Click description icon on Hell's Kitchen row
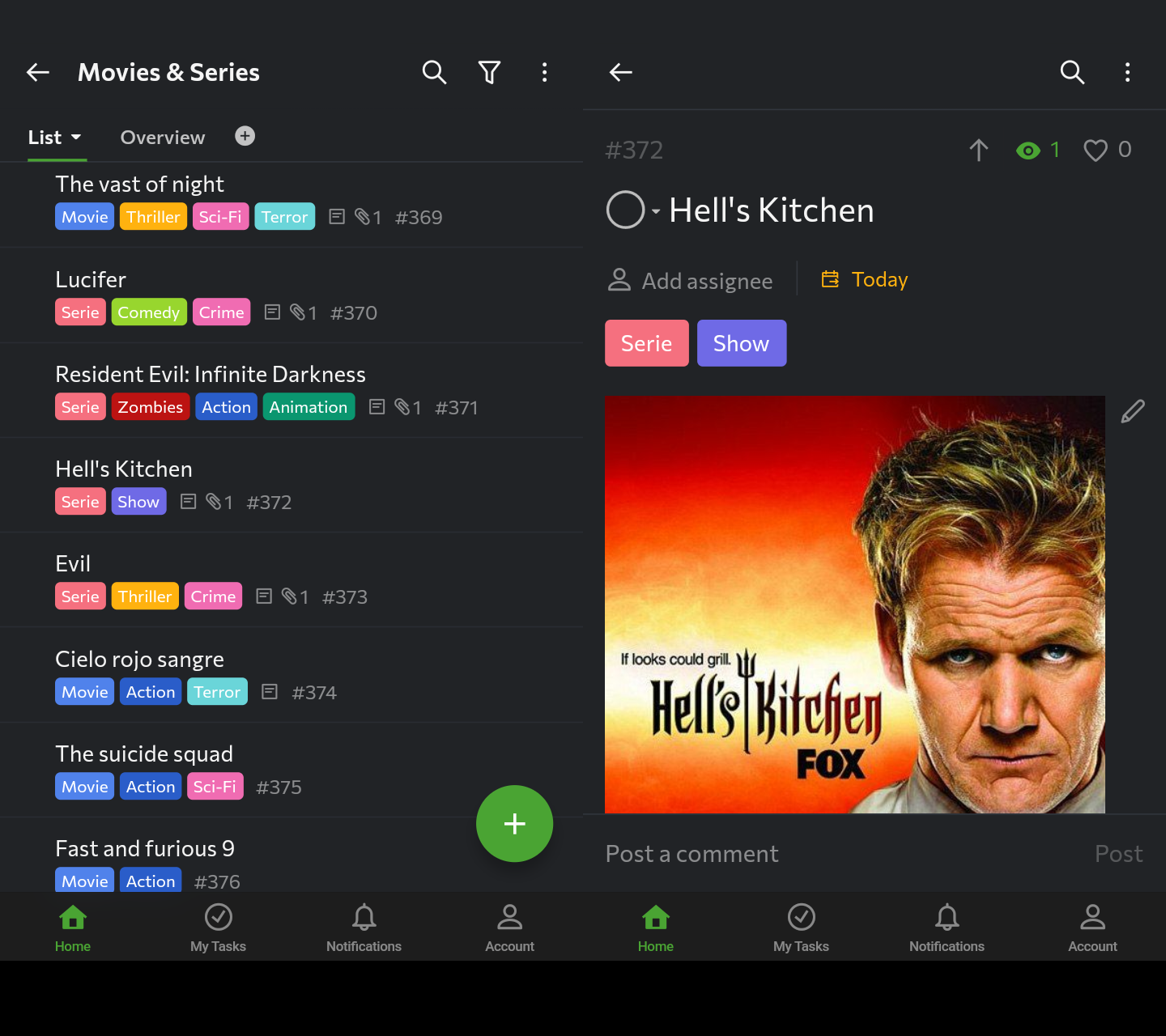 pos(188,502)
